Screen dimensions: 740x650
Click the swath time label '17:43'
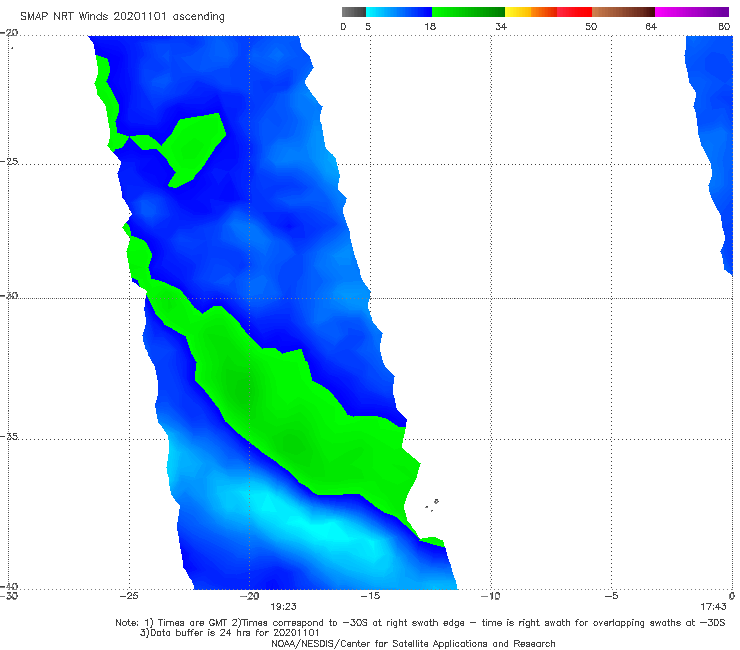pyautogui.click(x=713, y=607)
